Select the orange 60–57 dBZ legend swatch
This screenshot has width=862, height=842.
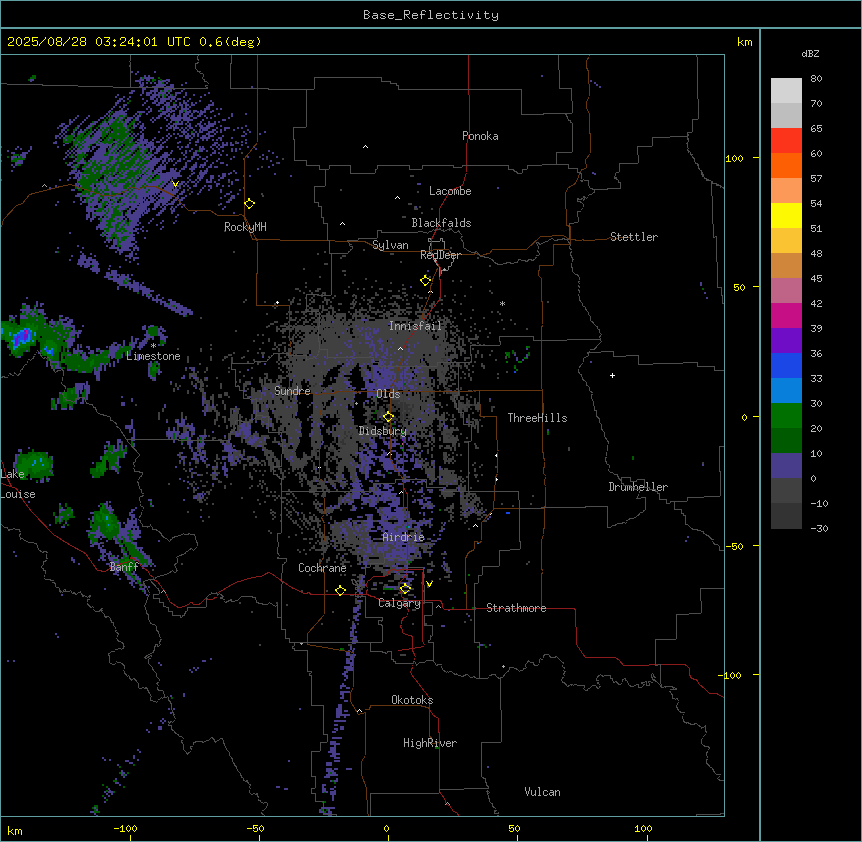pos(786,165)
